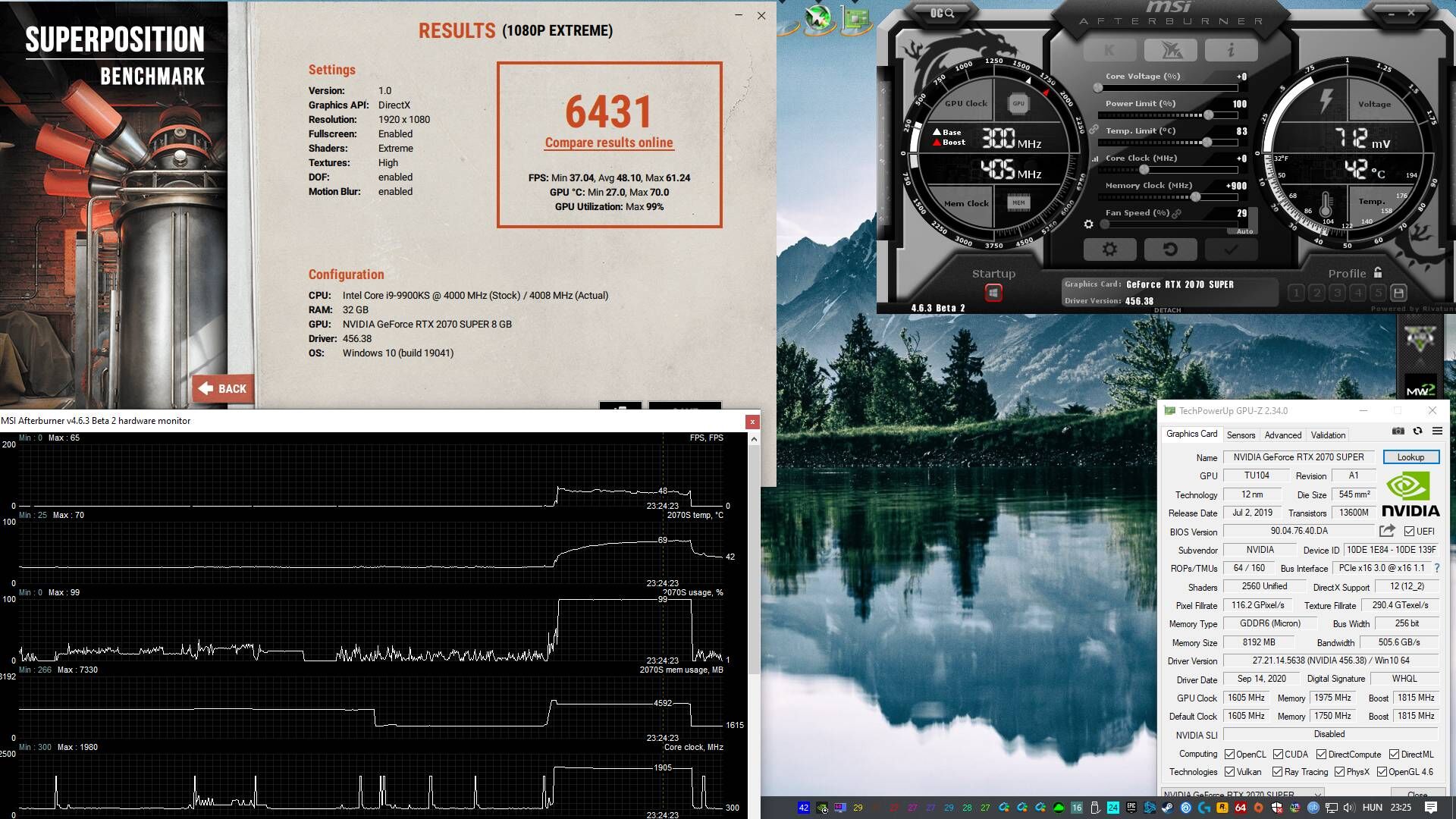Image resolution: width=1456 pixels, height=819 pixels.
Task: Apply settings with the checkmark button
Action: [x=1231, y=249]
